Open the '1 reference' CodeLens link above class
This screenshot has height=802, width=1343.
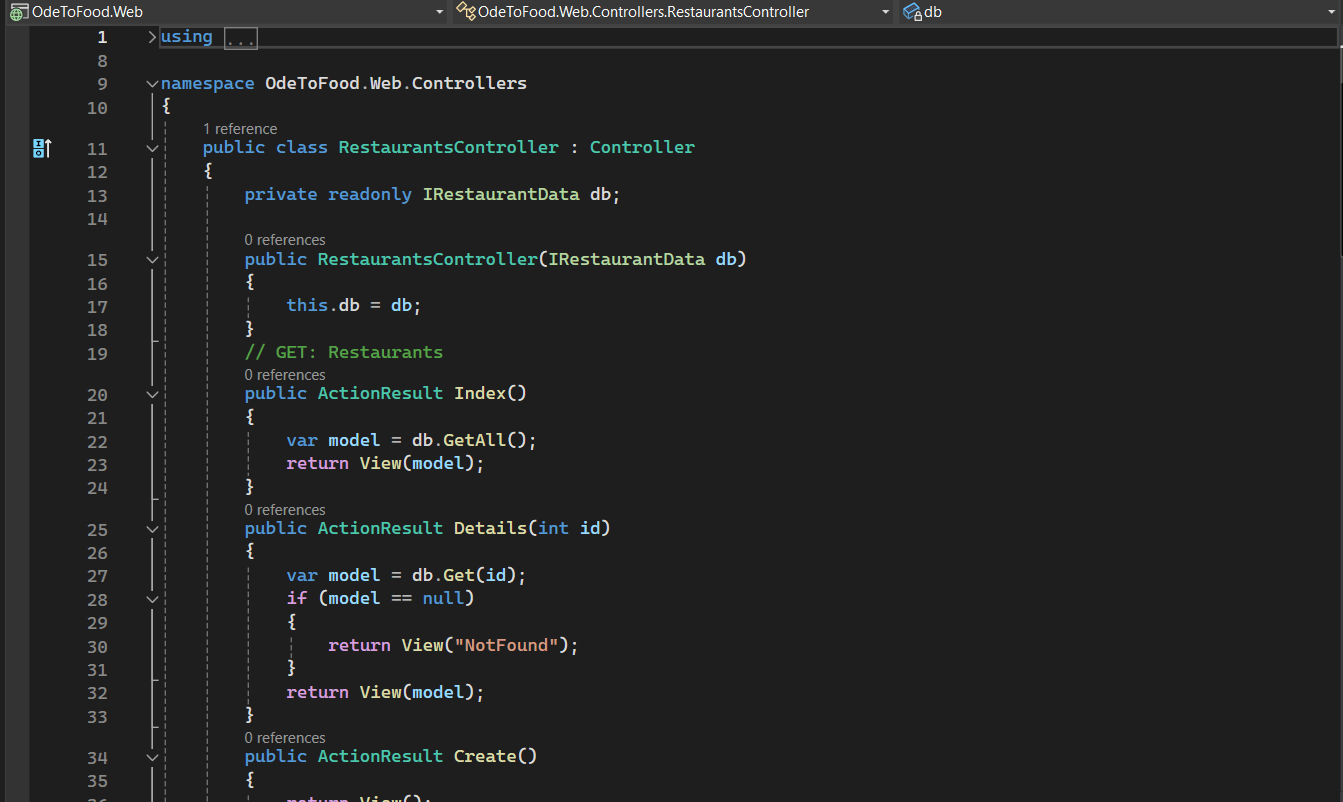click(240, 129)
